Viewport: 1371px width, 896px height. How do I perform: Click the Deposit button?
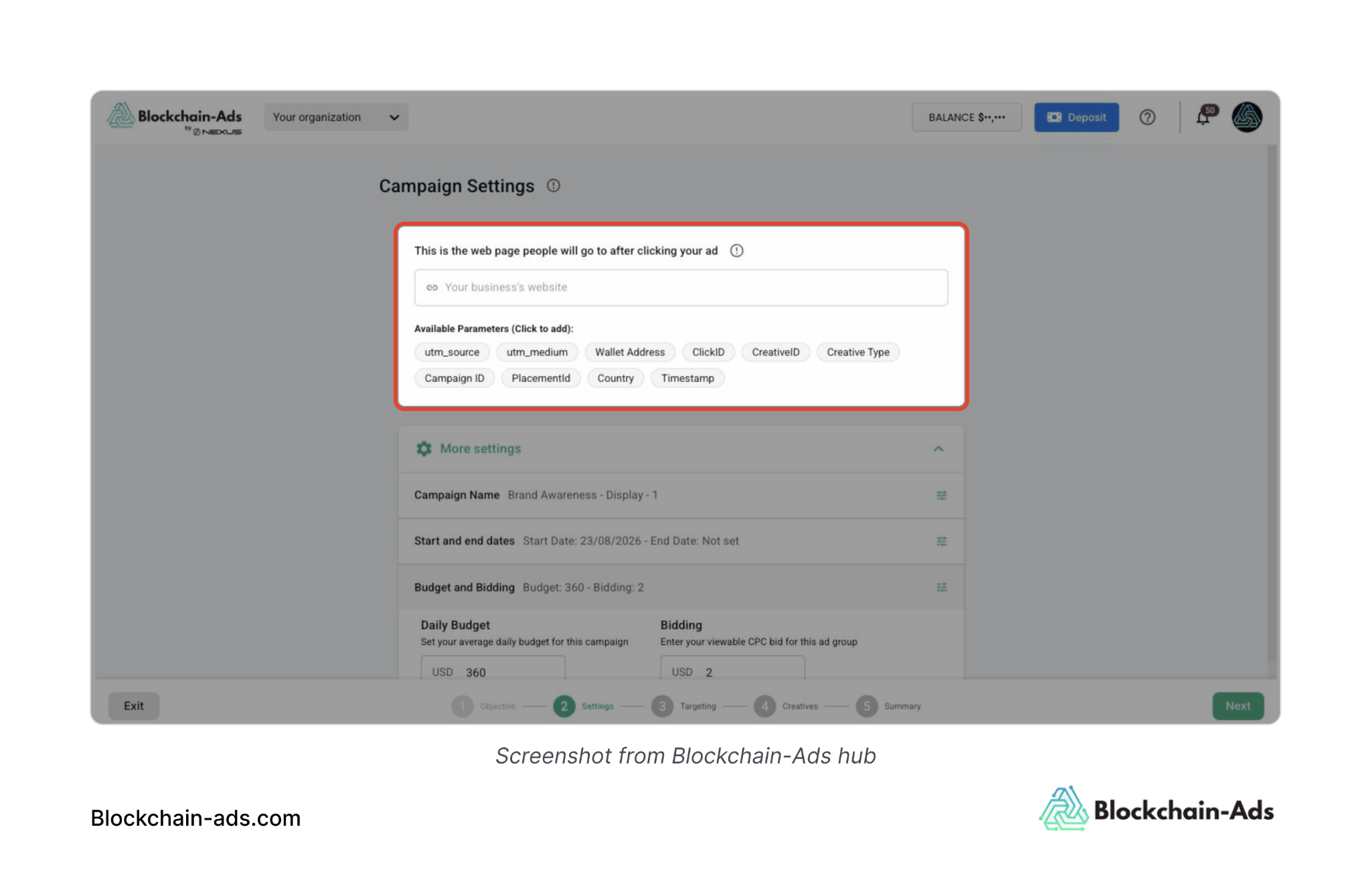click(x=1076, y=117)
